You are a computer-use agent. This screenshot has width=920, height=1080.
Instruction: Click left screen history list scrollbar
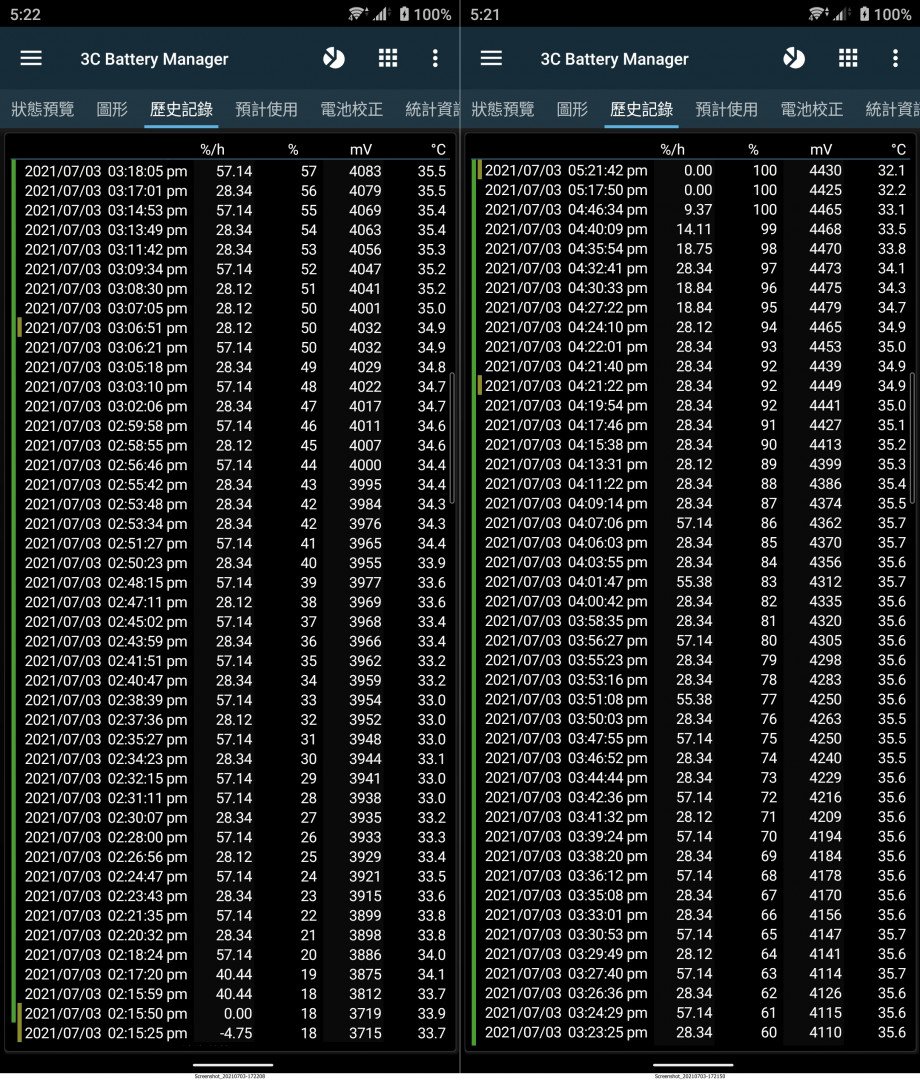point(452,438)
